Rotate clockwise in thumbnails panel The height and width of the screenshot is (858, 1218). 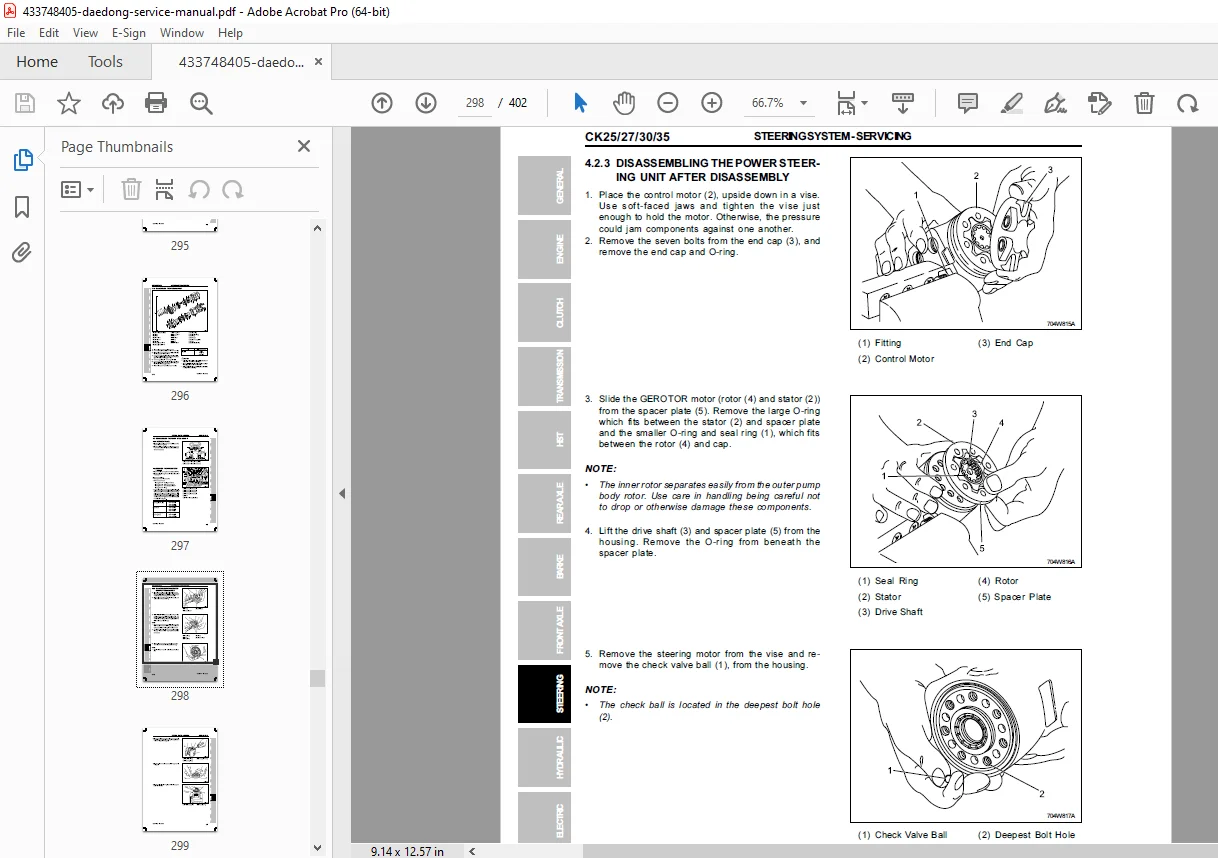point(232,189)
